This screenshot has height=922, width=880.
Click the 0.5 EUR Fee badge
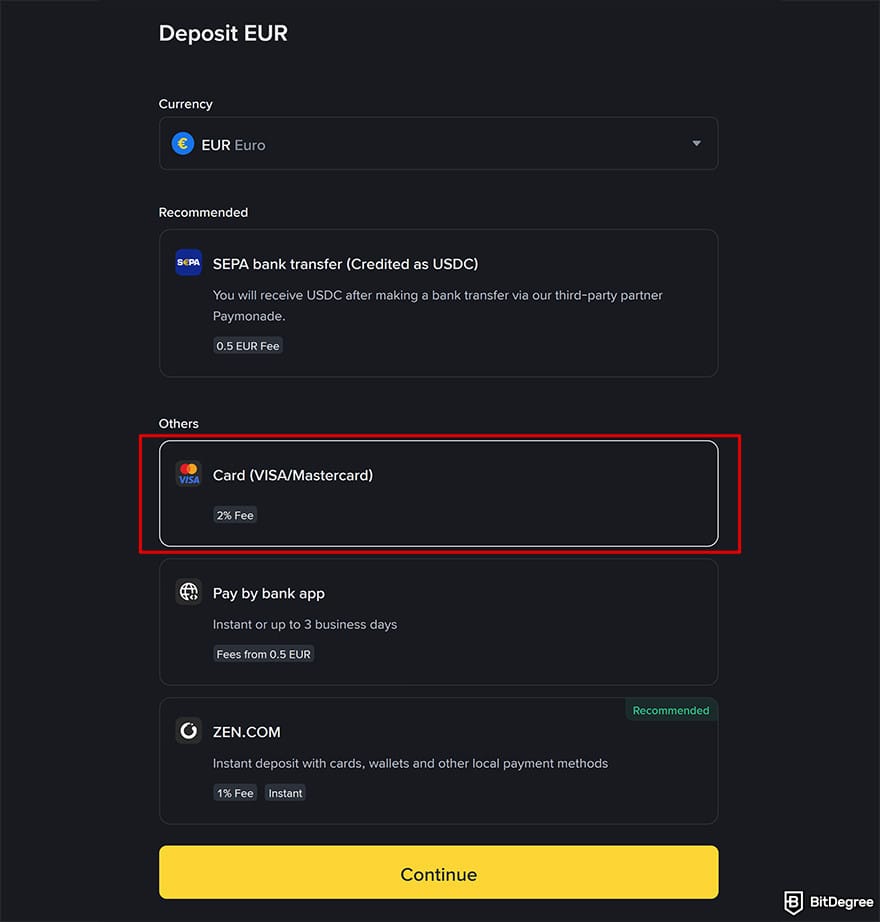(247, 345)
